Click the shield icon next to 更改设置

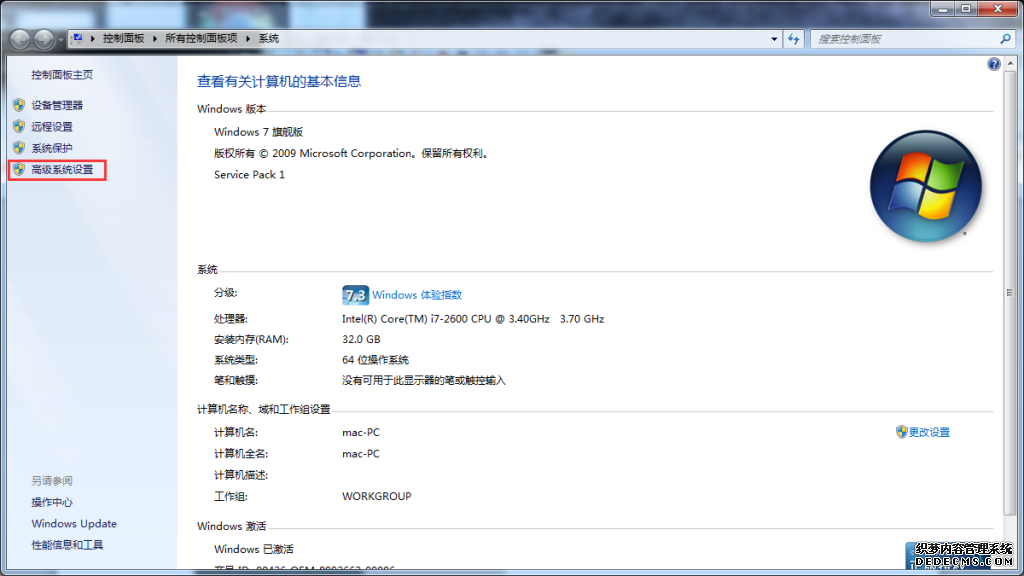coord(903,431)
